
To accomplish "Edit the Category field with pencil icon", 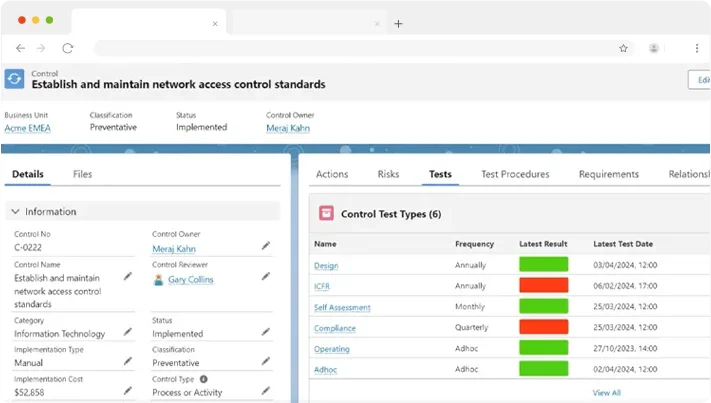I will pyautogui.click(x=127, y=332).
